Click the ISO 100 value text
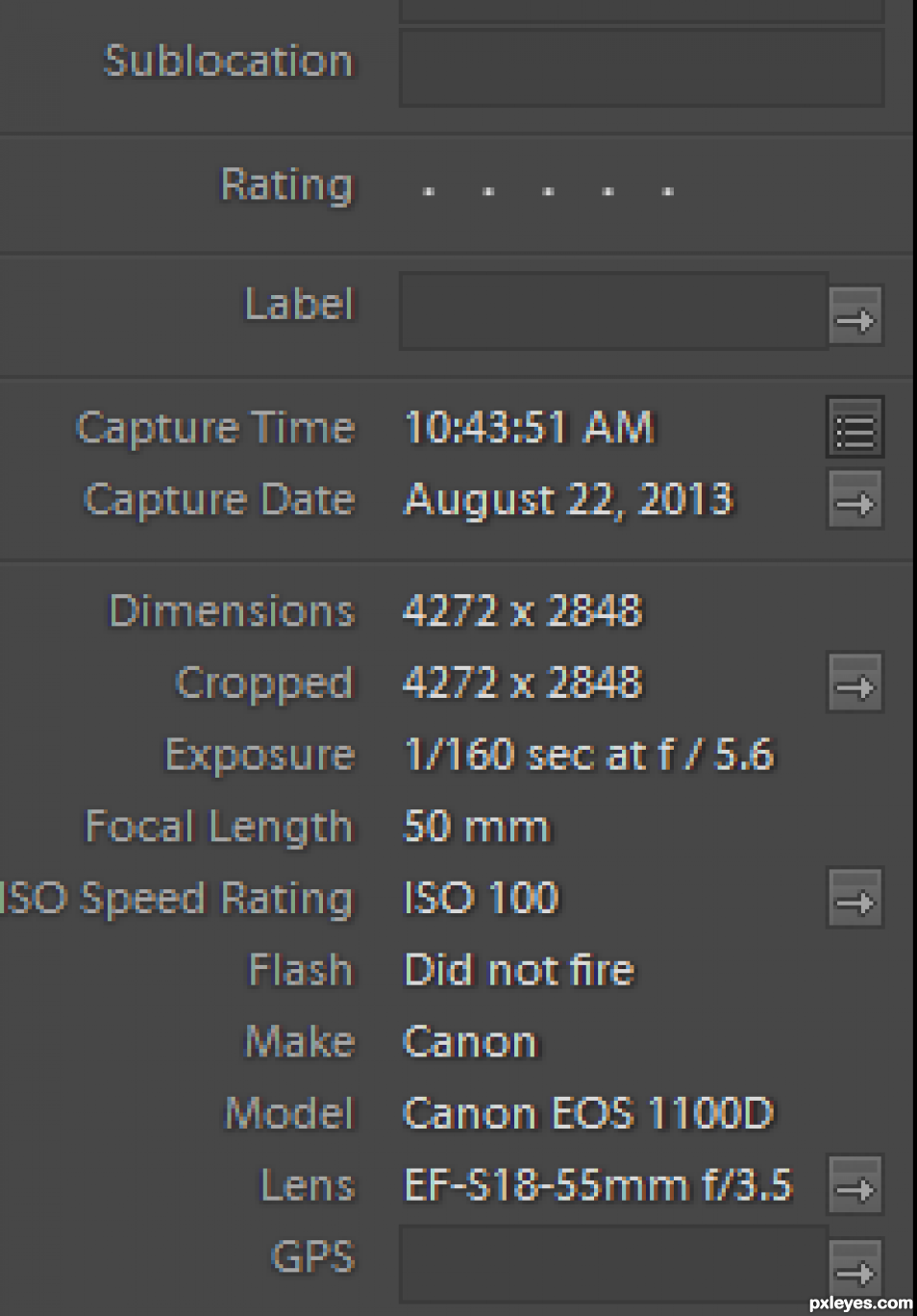Screen dimensions: 917x1316 [x=481, y=899]
